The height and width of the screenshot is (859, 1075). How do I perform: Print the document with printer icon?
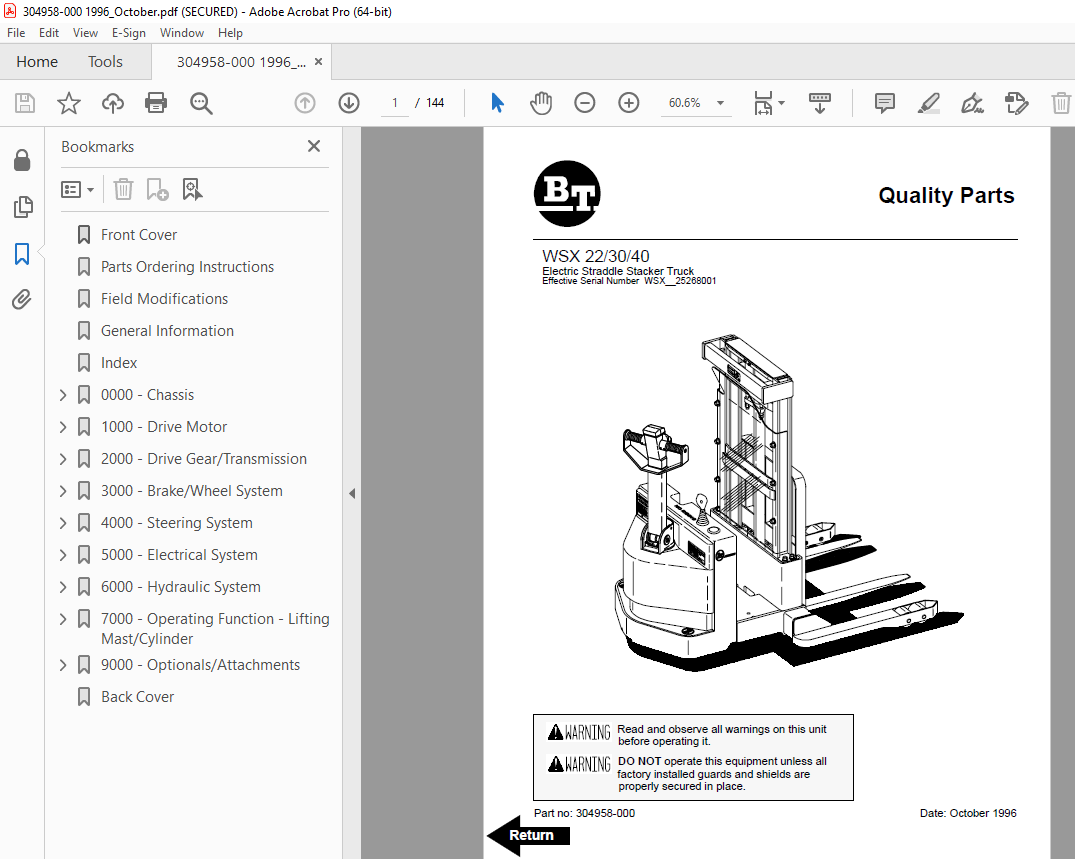156,103
